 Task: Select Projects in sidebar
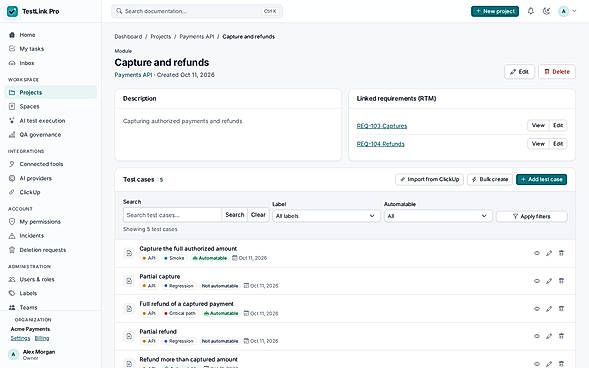coord(50,92)
